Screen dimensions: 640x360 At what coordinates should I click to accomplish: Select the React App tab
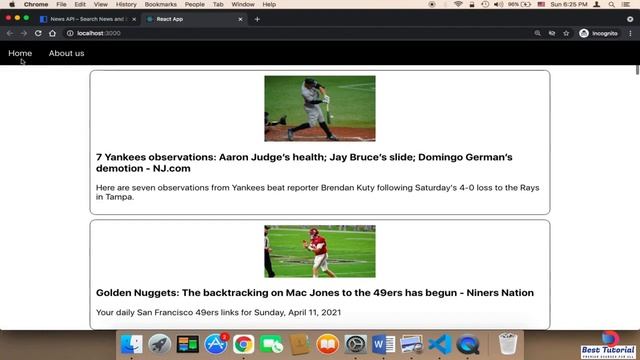point(194,19)
